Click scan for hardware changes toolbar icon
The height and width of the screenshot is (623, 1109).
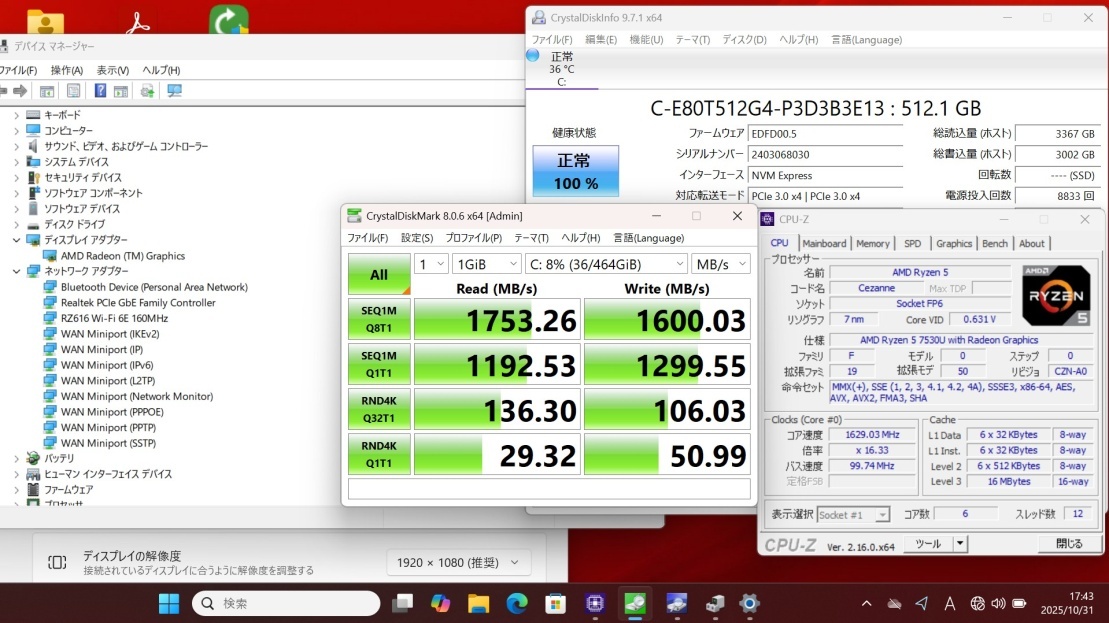[175, 91]
